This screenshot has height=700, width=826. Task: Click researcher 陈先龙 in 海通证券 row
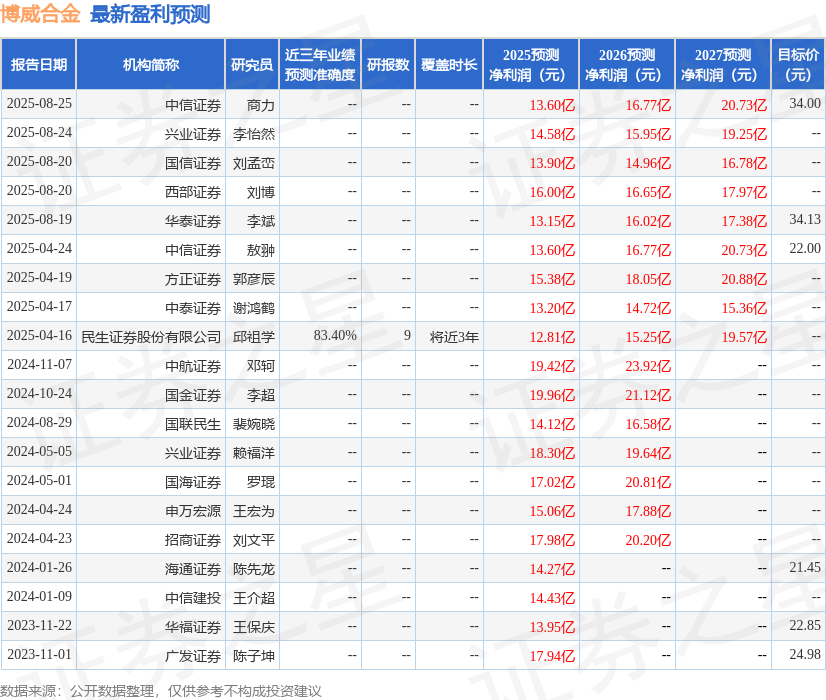pos(254,569)
